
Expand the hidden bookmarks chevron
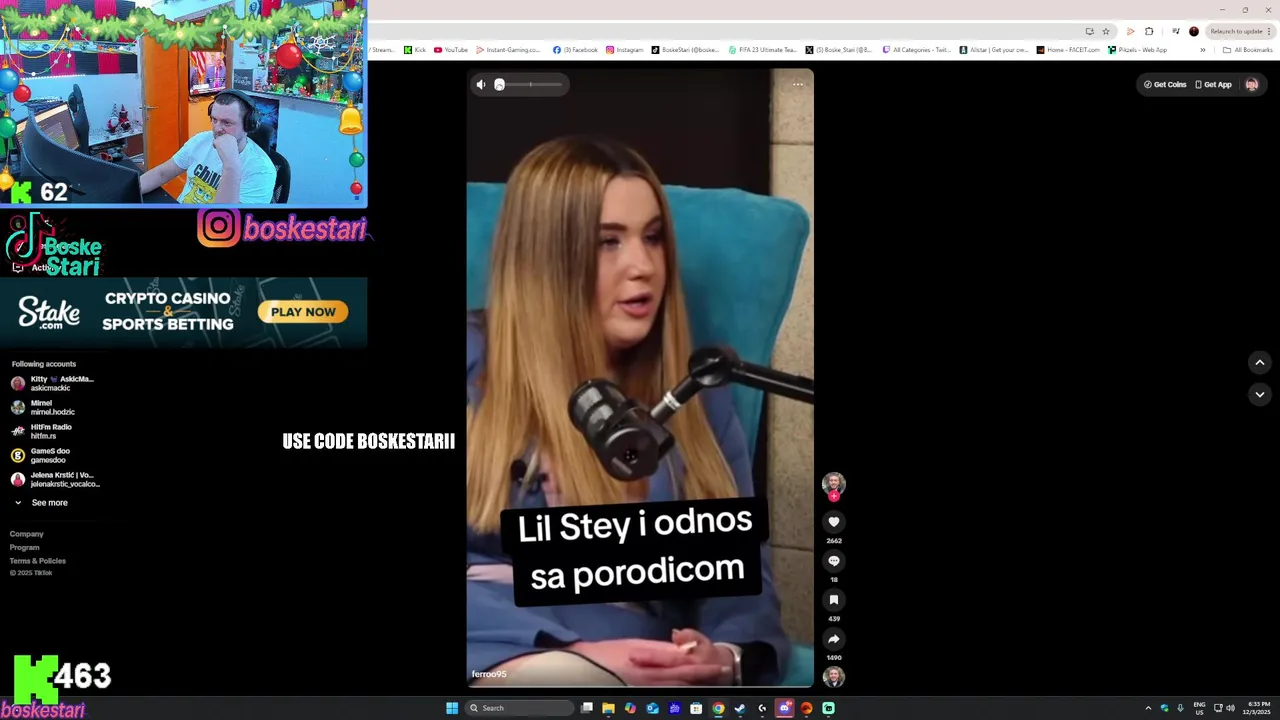(x=1203, y=49)
